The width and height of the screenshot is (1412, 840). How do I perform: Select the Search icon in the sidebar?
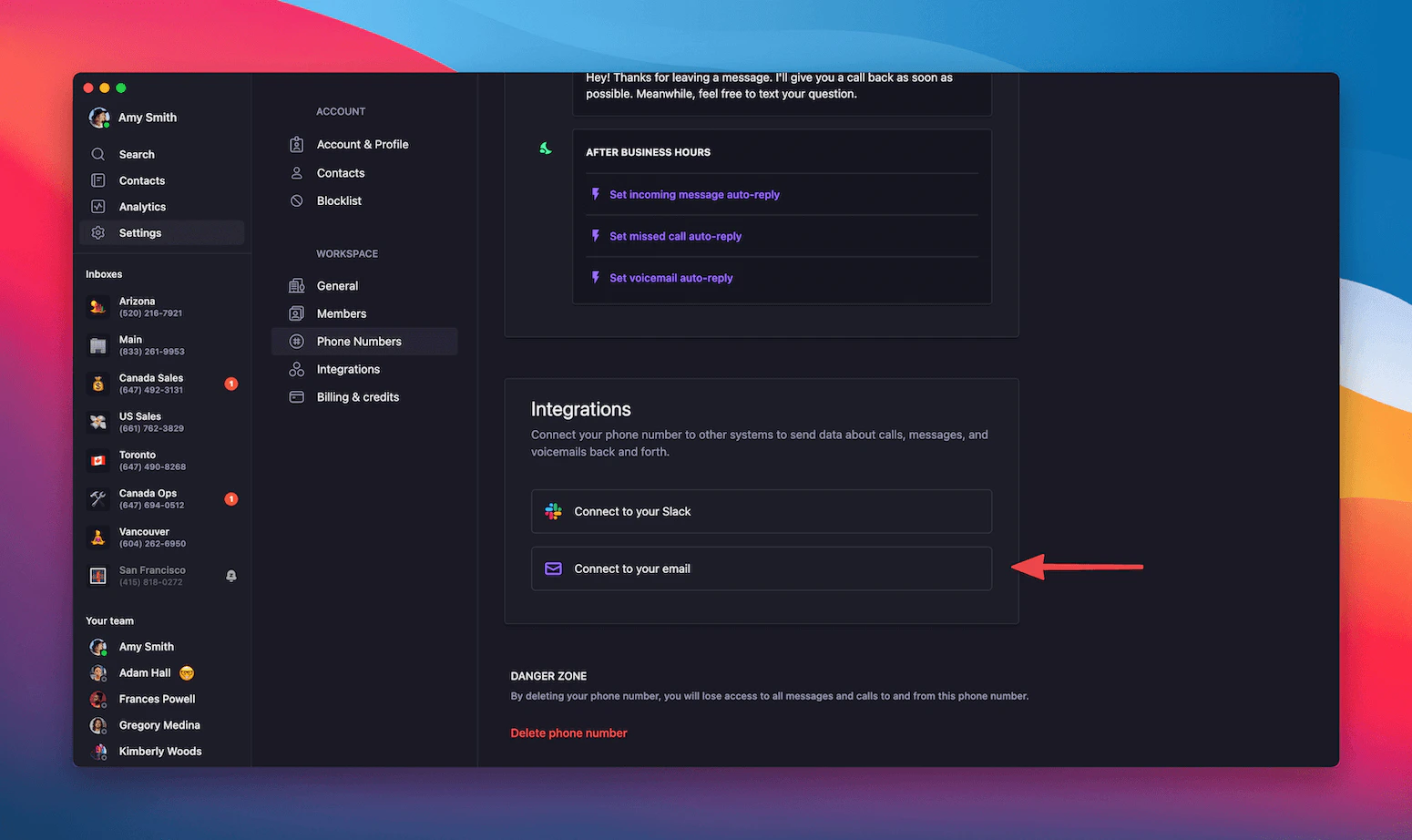[98, 154]
